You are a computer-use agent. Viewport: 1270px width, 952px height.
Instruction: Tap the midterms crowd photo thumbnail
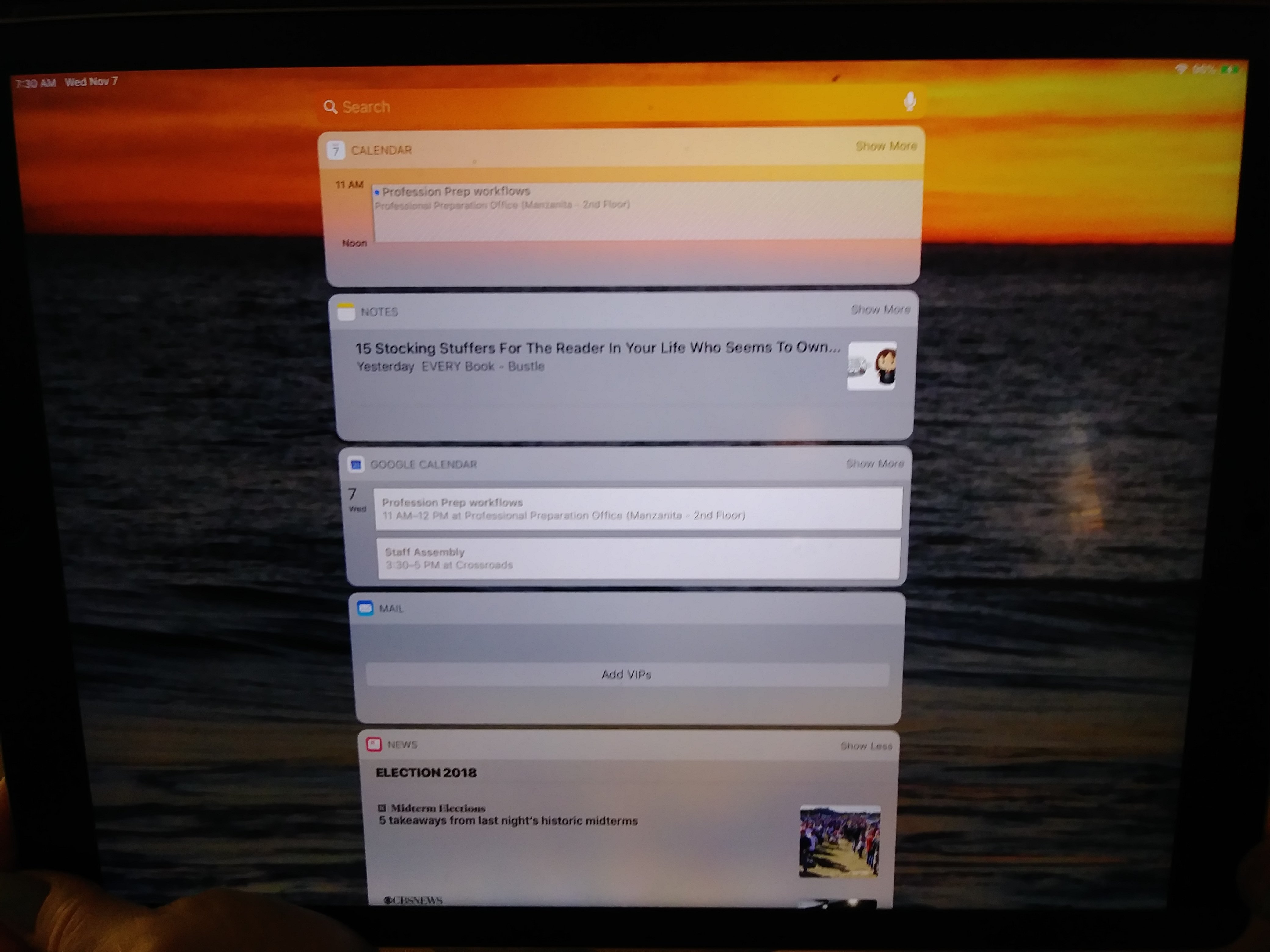coord(840,842)
